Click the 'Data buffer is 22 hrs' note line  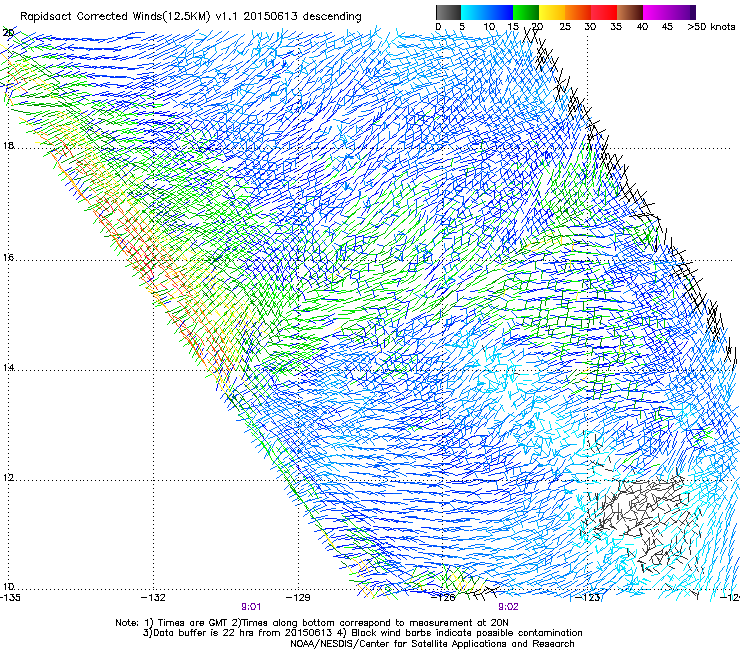click(362, 633)
